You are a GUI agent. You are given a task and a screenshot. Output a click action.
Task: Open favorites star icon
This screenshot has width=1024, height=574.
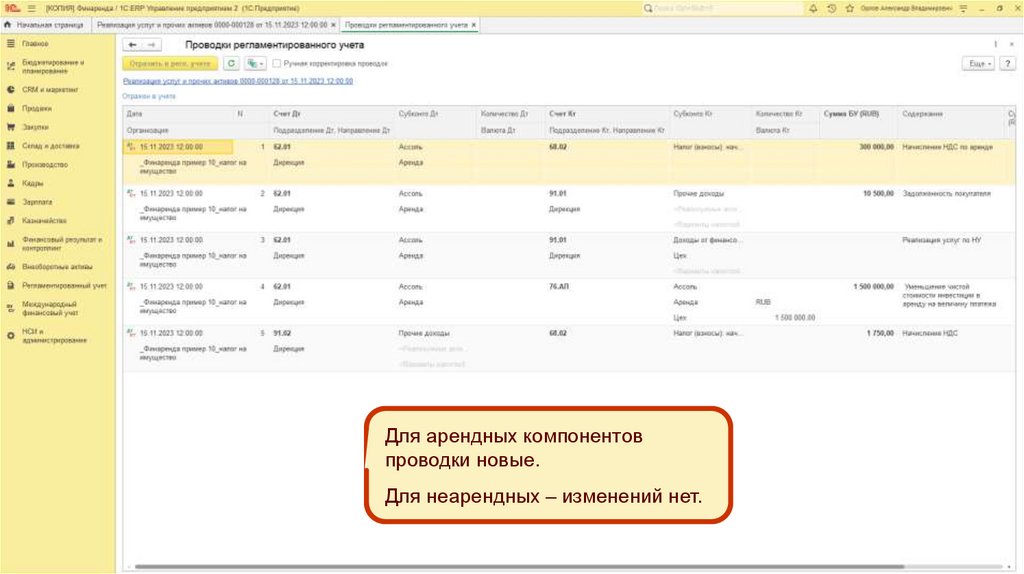850,7
